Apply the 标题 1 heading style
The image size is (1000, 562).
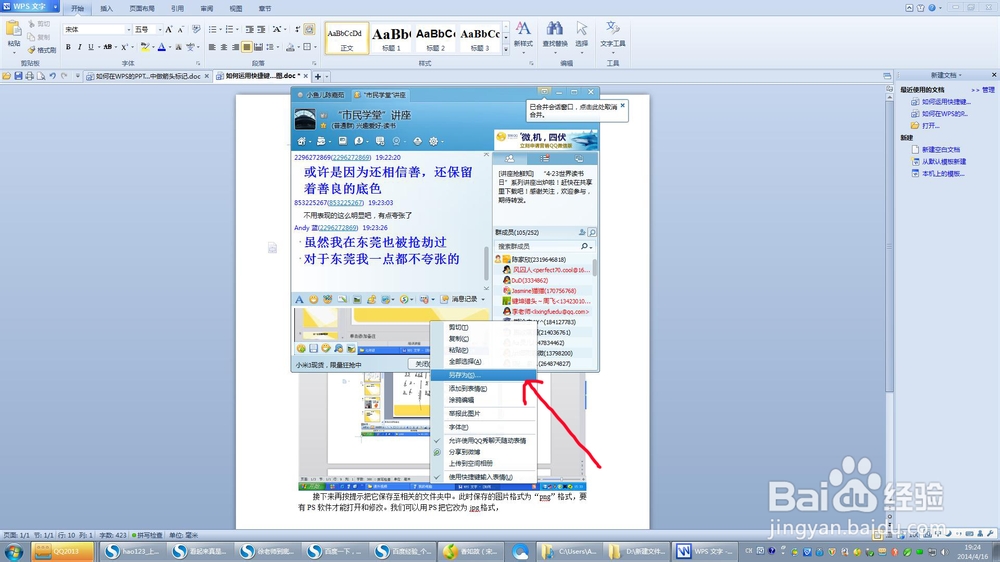click(392, 38)
